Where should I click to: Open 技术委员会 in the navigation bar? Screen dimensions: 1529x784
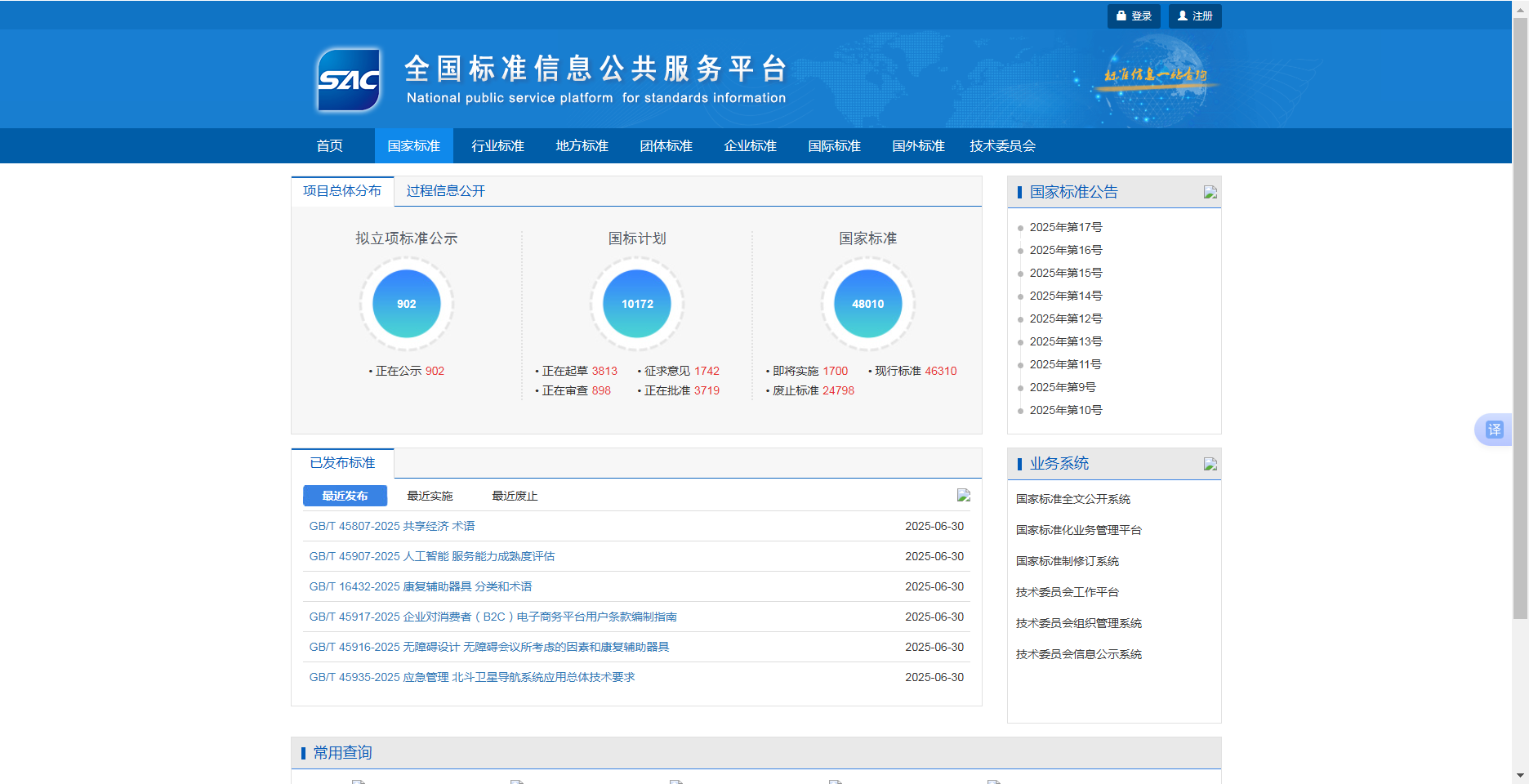1002,146
